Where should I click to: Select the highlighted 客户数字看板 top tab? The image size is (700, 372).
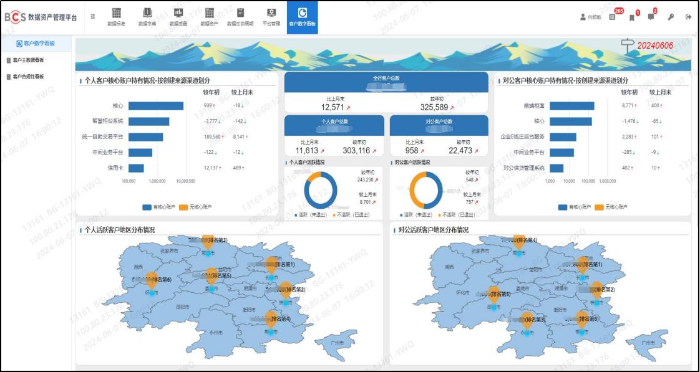[x=302, y=17]
